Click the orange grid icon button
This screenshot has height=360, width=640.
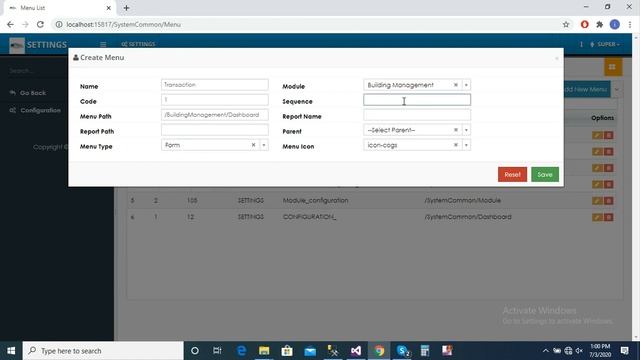(612, 67)
